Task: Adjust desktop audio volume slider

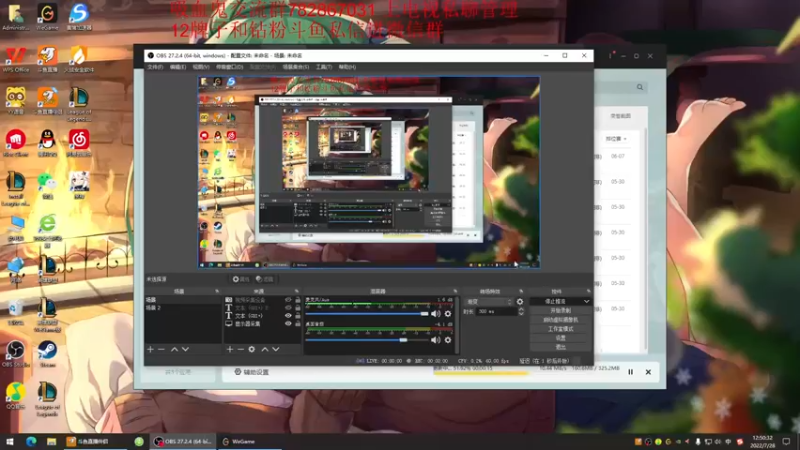Action: coord(367,340)
